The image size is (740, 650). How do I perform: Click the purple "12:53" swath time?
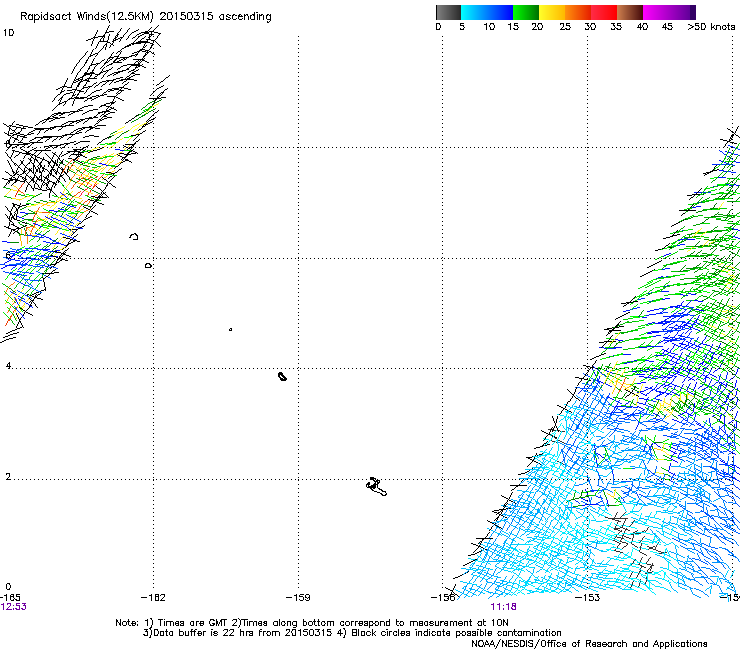14,607
